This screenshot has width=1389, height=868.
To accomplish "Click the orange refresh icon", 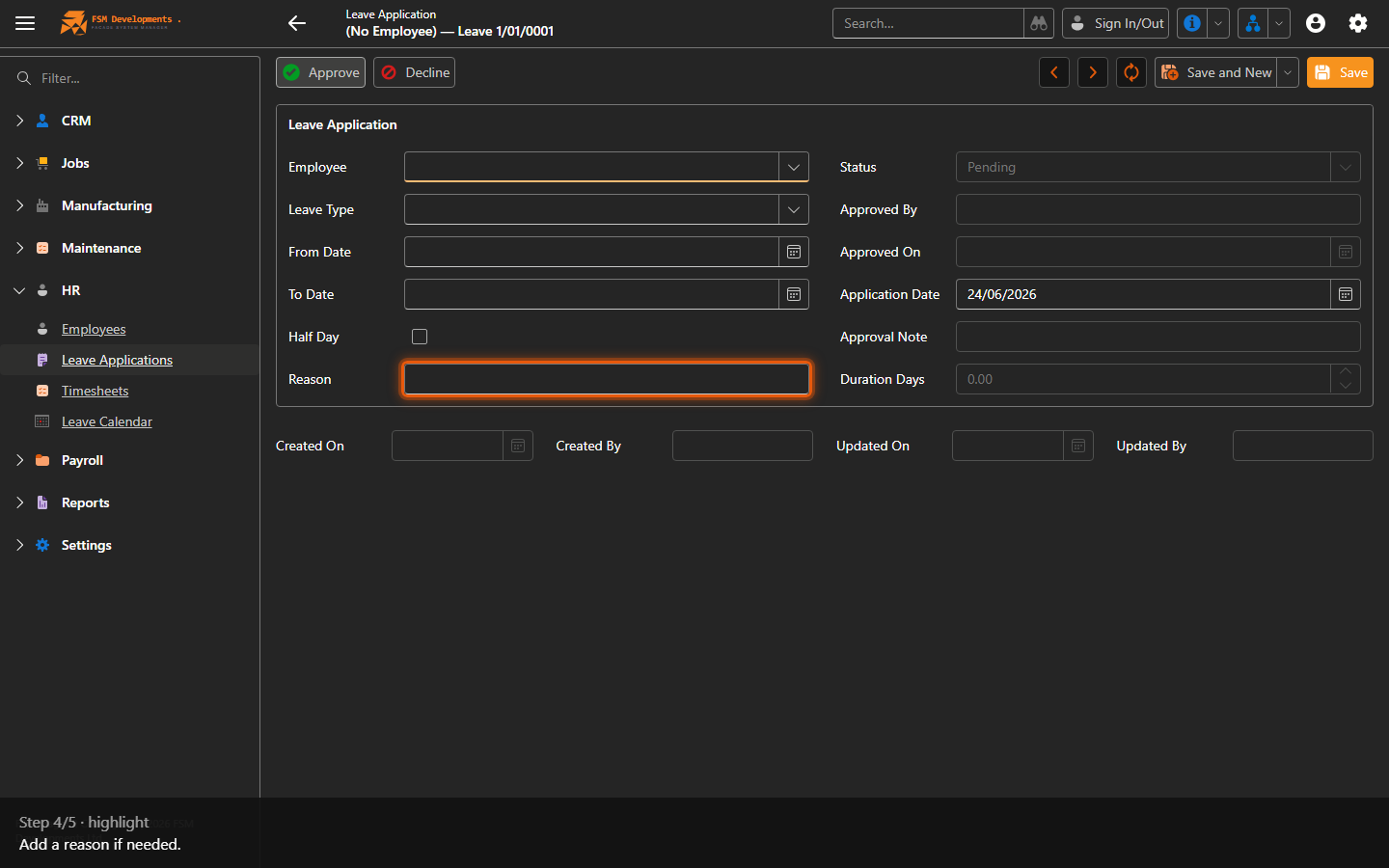I will tap(1131, 72).
